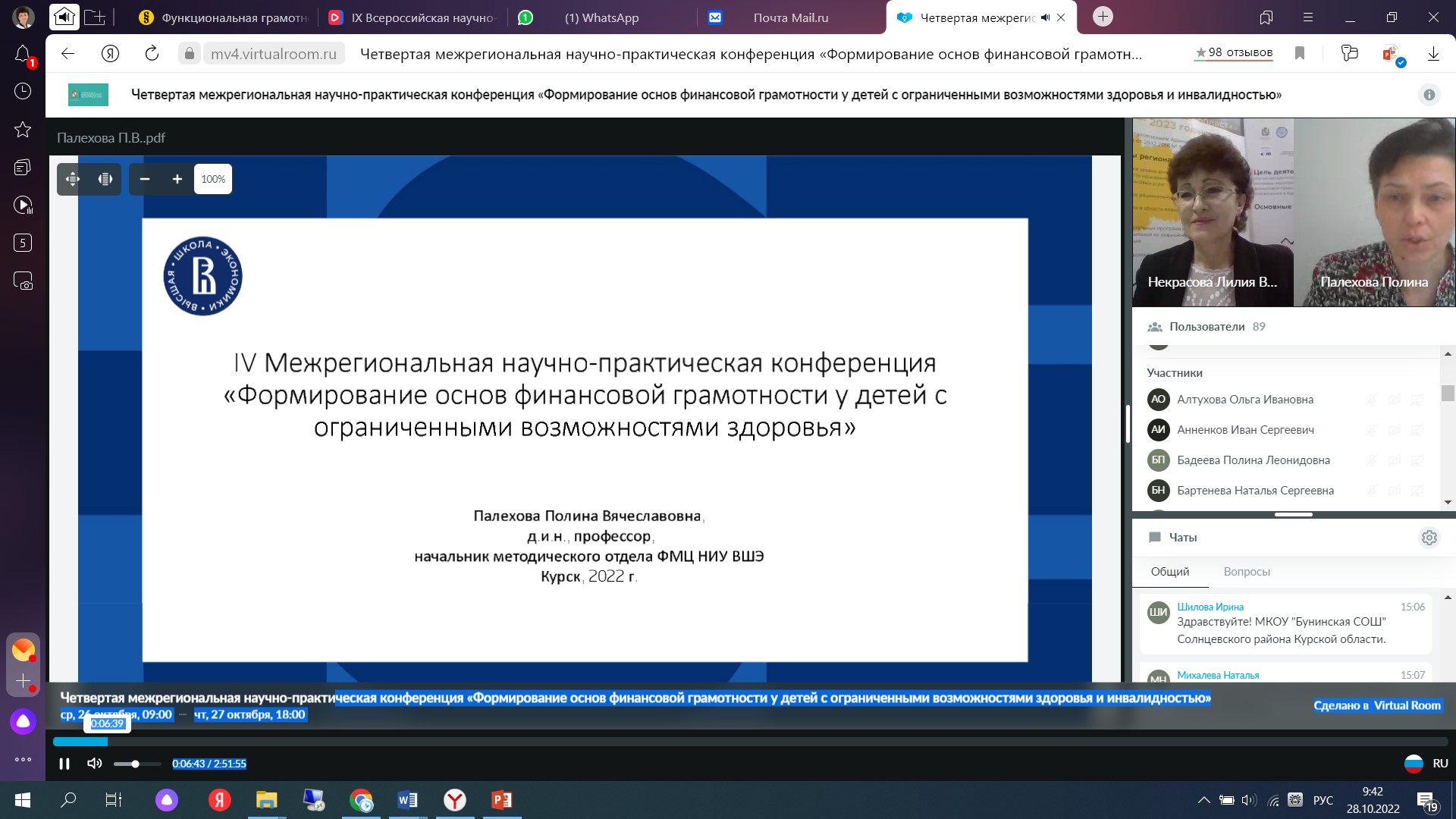Toggle microphone icon for Алтухова Ольга Ивановна

tap(1371, 400)
